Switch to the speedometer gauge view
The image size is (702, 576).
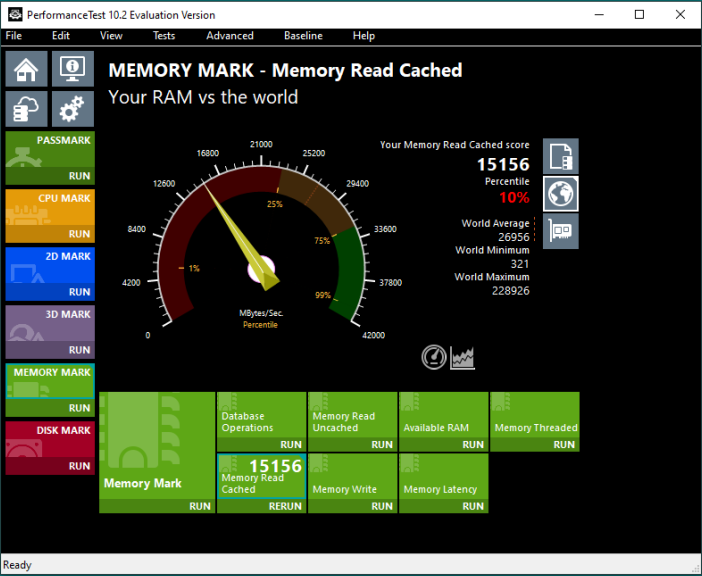[434, 357]
